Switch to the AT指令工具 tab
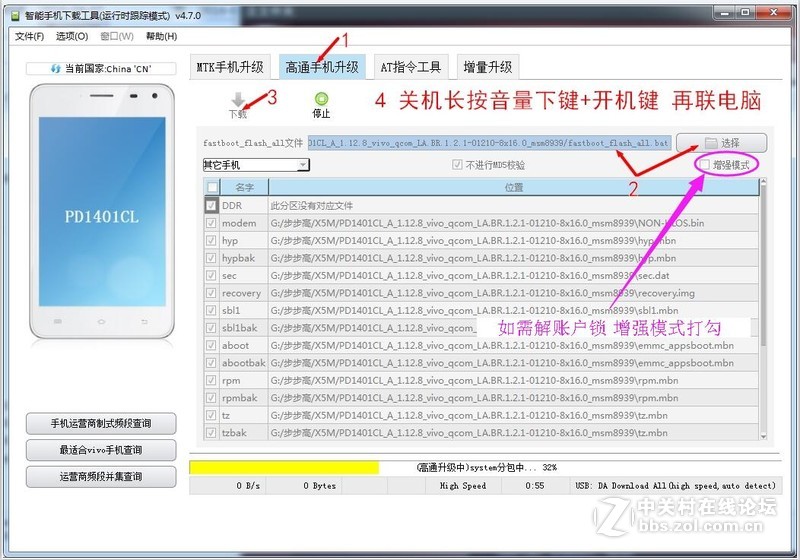 coord(411,67)
